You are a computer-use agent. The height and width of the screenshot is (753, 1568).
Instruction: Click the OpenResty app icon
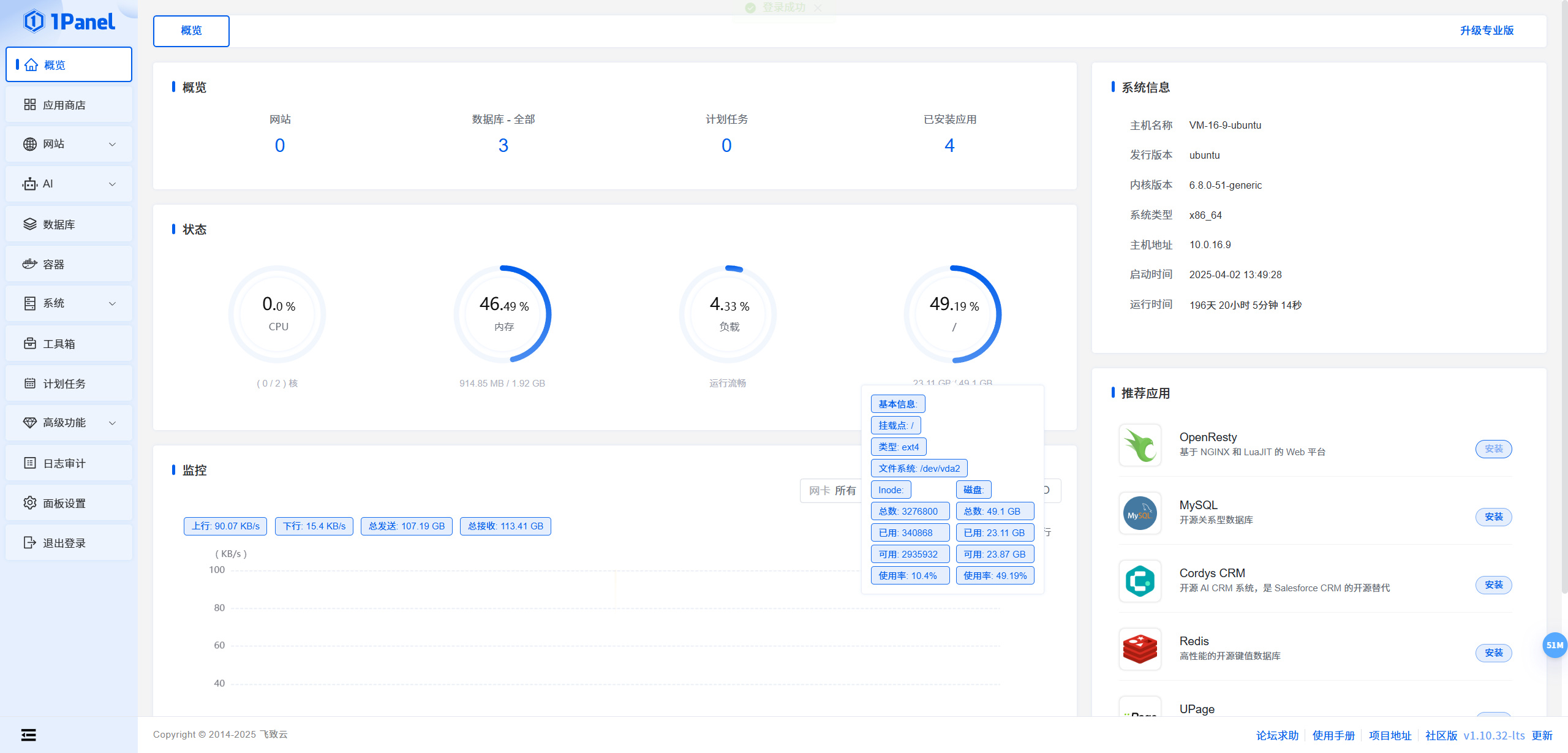pyautogui.click(x=1140, y=445)
